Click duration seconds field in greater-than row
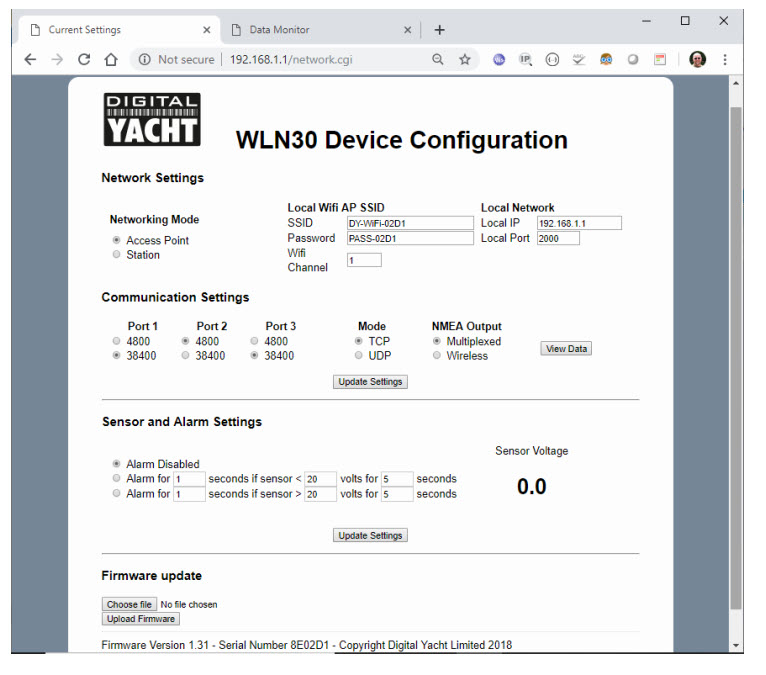This screenshot has height=675, width=766. click(x=398, y=494)
